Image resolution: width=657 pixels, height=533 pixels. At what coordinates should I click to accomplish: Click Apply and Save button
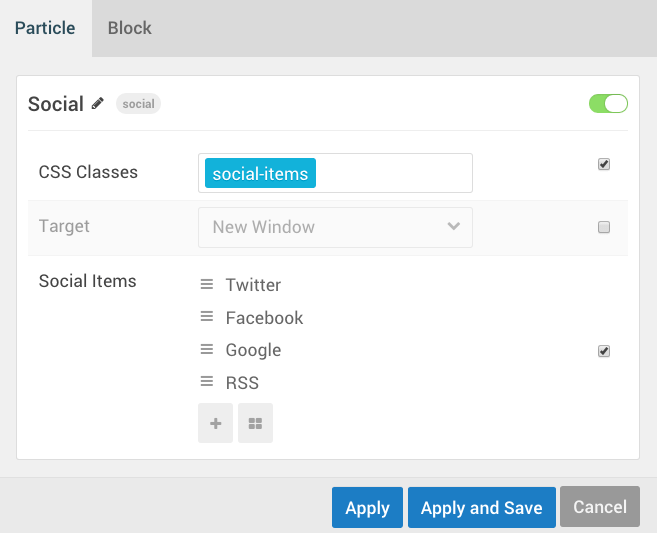[x=481, y=508]
